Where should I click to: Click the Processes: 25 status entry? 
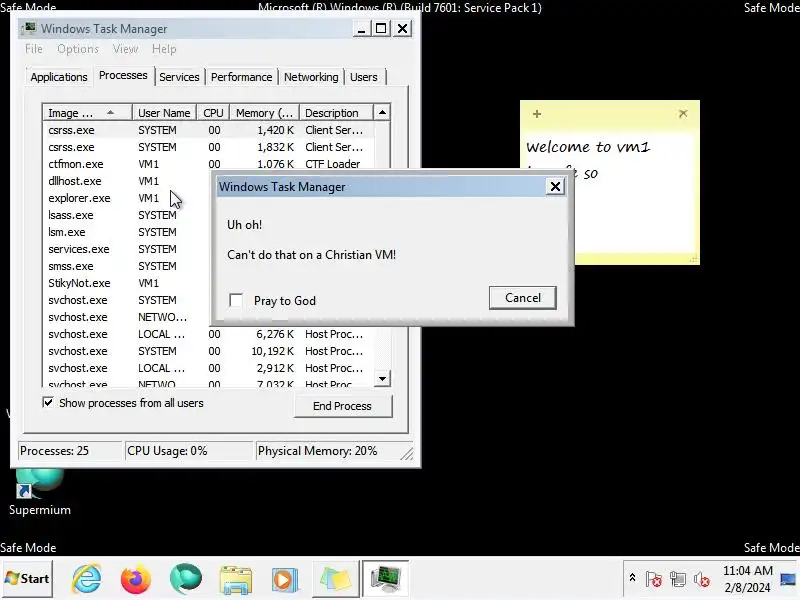[70, 451]
